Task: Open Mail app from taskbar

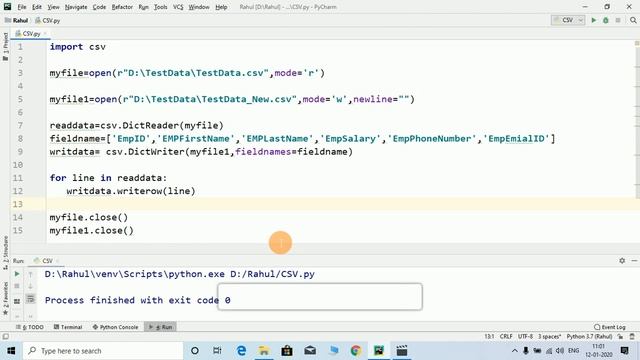Action: point(310,351)
